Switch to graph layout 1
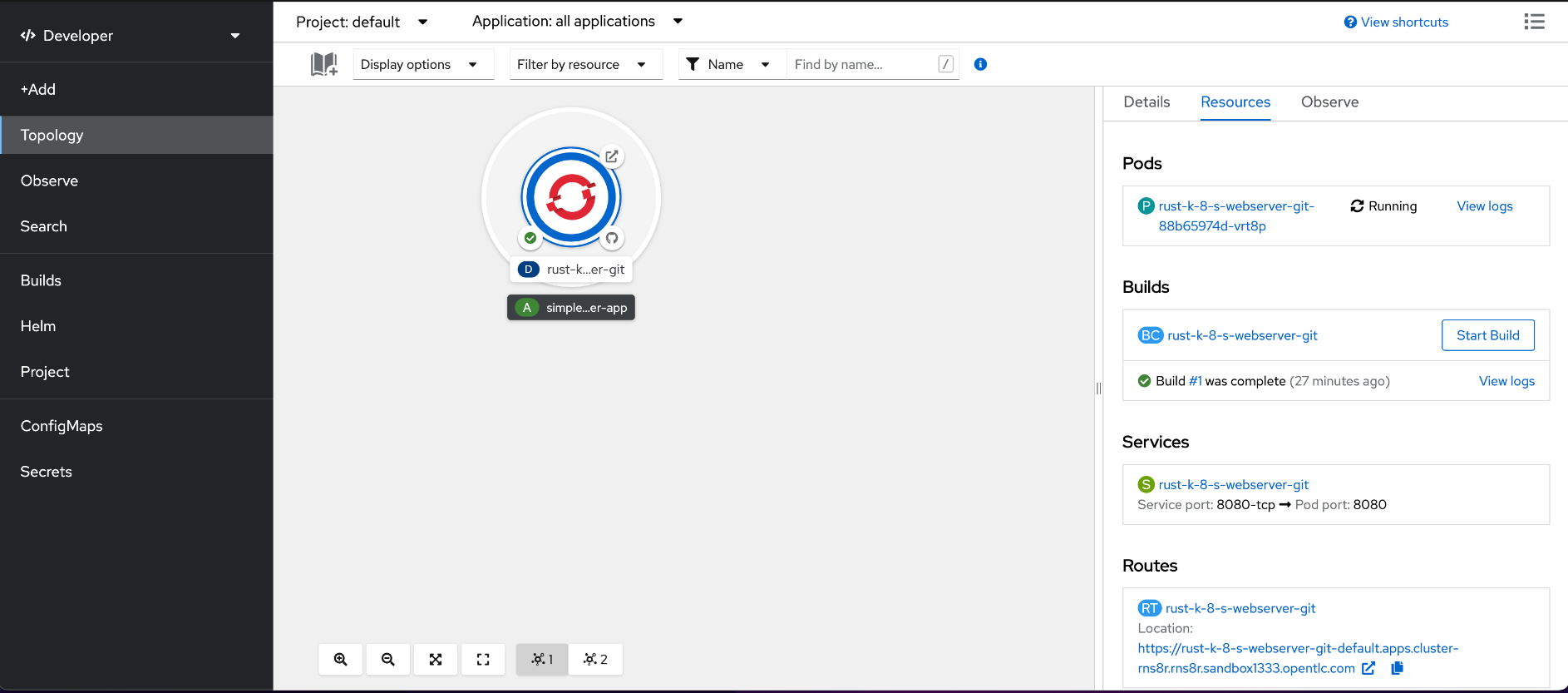1568x693 pixels. pos(542,659)
